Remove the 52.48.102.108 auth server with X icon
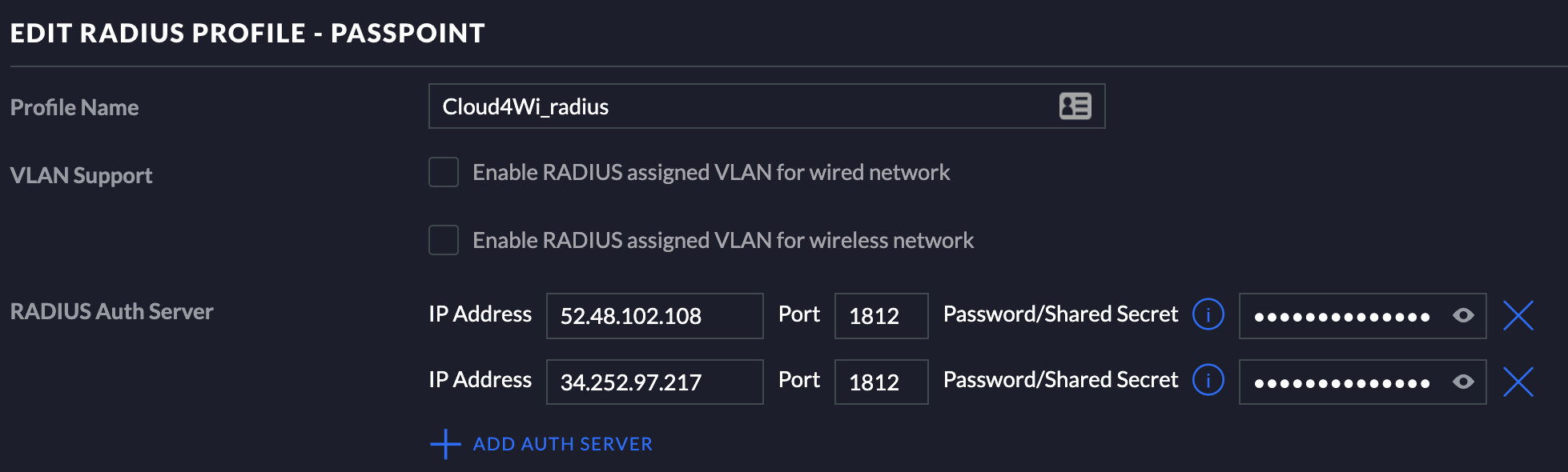 tap(1518, 315)
